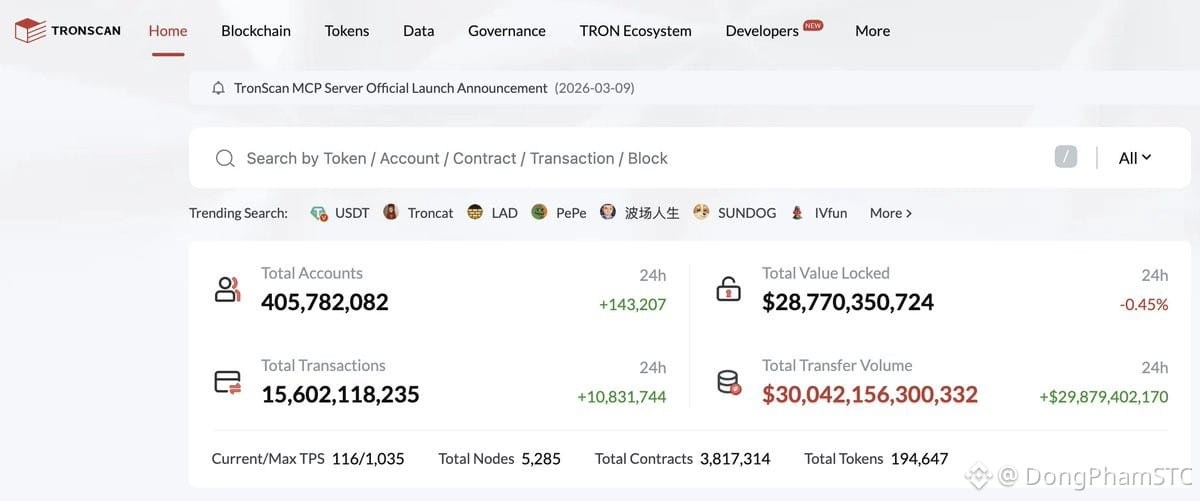The image size is (1200, 501).
Task: Click the search magnifier icon
Action: coord(226,158)
